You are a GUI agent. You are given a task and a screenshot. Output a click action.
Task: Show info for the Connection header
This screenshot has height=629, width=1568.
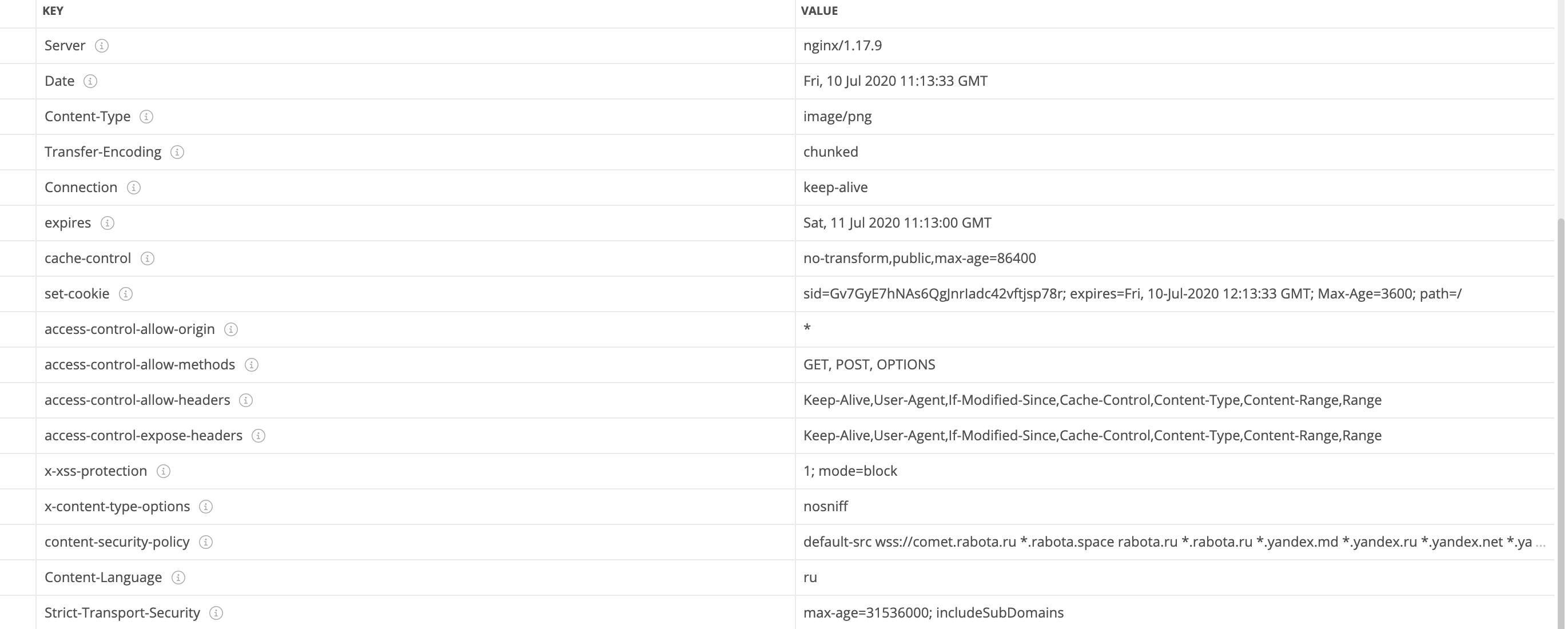tap(133, 188)
